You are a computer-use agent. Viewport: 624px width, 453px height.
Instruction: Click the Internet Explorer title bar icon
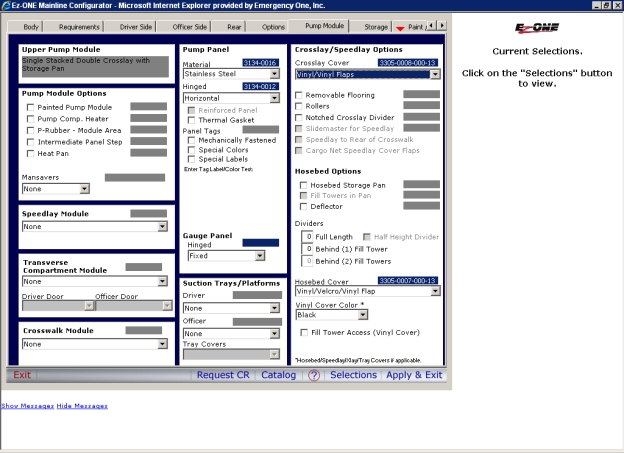coord(6,5)
